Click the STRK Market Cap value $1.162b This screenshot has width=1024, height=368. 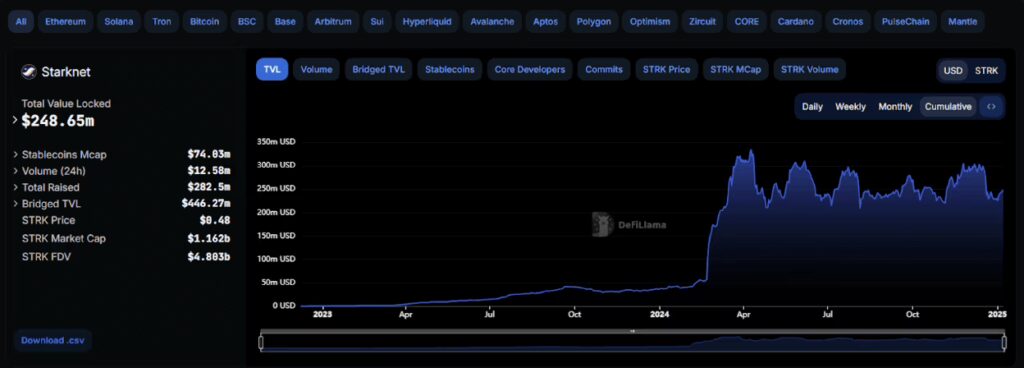pyautogui.click(x=209, y=239)
